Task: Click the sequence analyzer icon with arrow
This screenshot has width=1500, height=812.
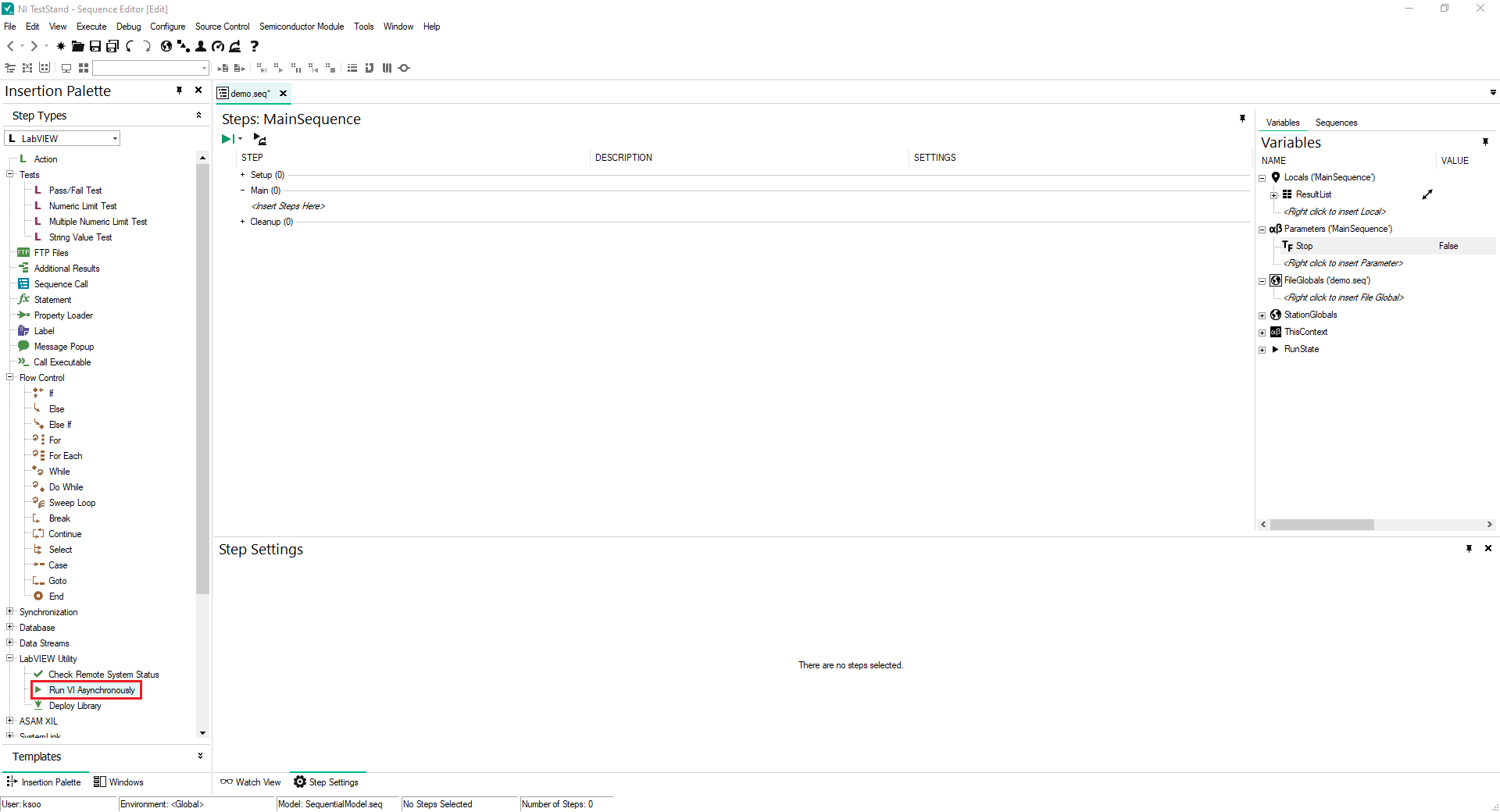Action: [235, 47]
